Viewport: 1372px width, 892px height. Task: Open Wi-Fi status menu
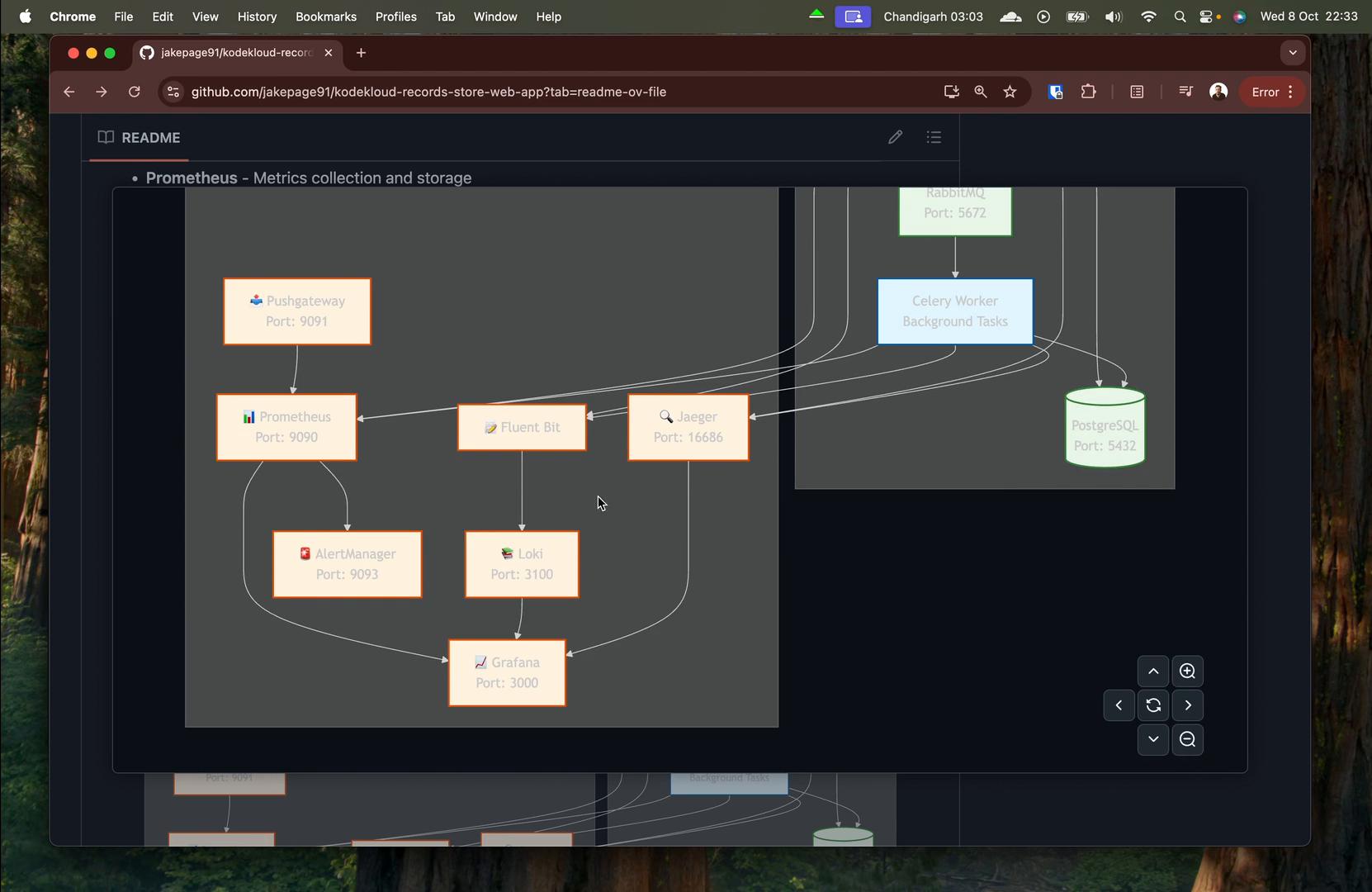1148,17
